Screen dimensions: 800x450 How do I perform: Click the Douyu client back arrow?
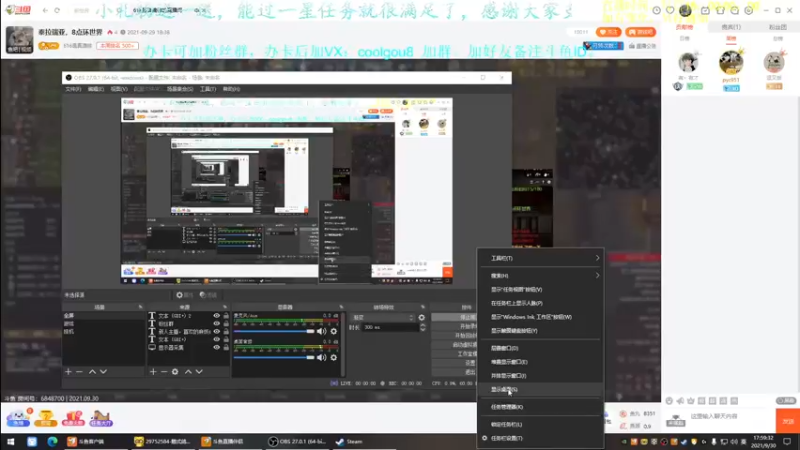(x=45, y=10)
